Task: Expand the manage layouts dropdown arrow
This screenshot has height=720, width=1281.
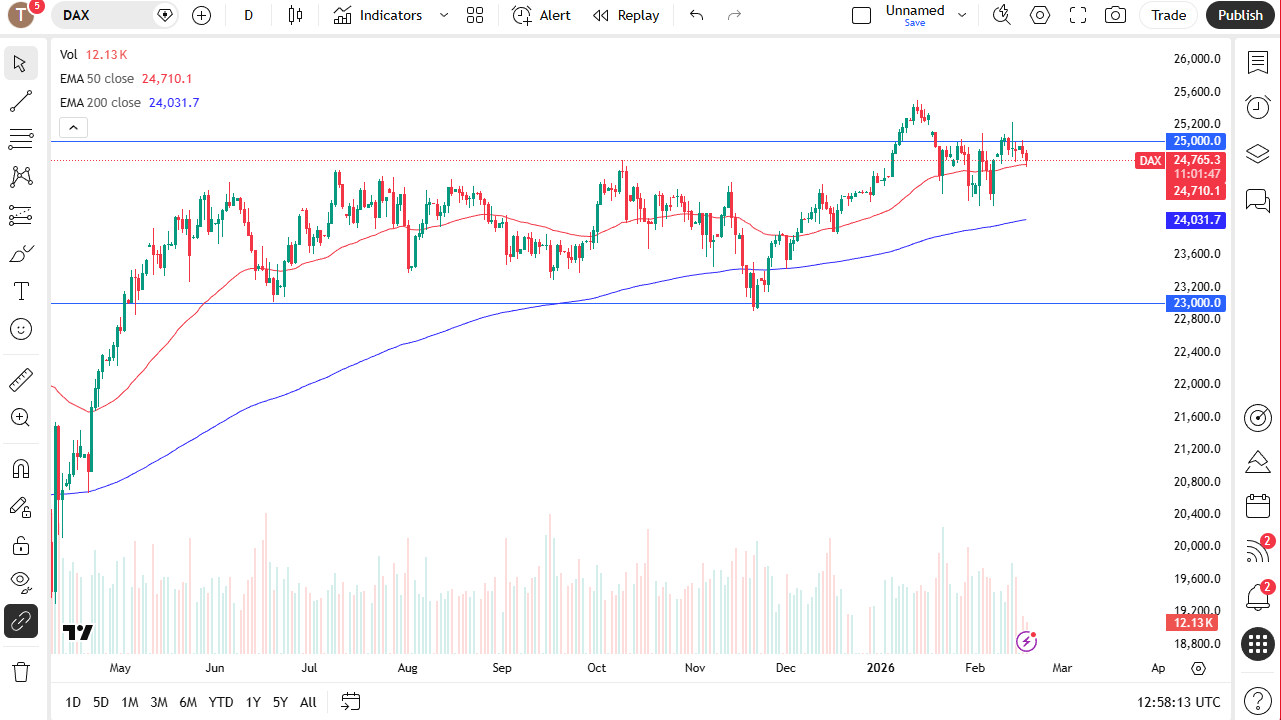Action: coord(962,15)
